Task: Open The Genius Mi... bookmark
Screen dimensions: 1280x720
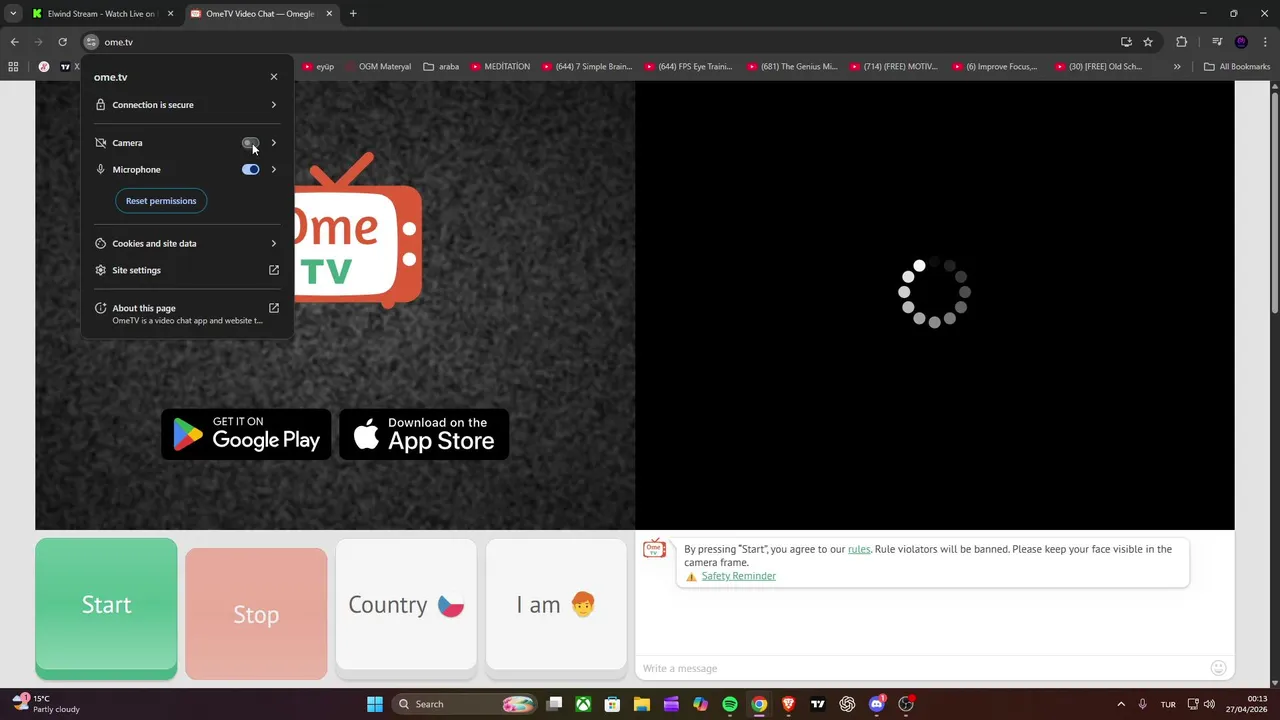Action: click(792, 67)
